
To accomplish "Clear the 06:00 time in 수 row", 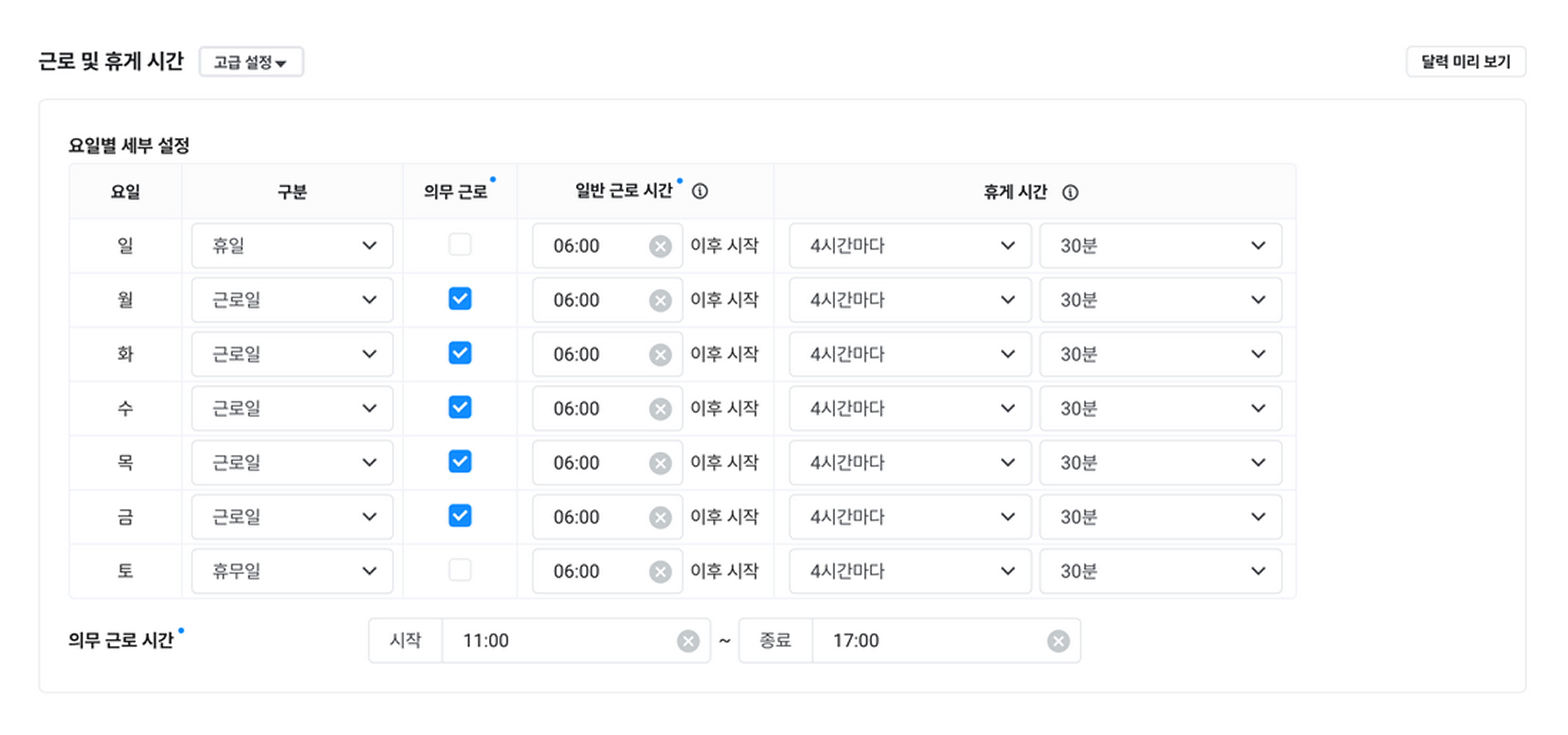I will 660,409.
